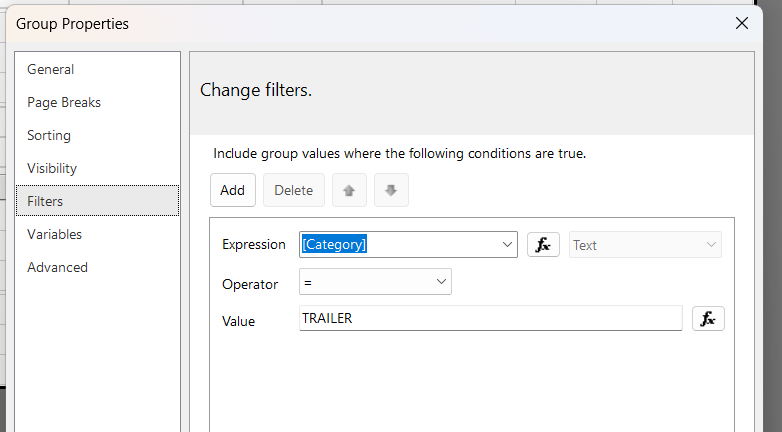Move filter down with the down arrow
Screen dimensions: 782x432
point(391,190)
